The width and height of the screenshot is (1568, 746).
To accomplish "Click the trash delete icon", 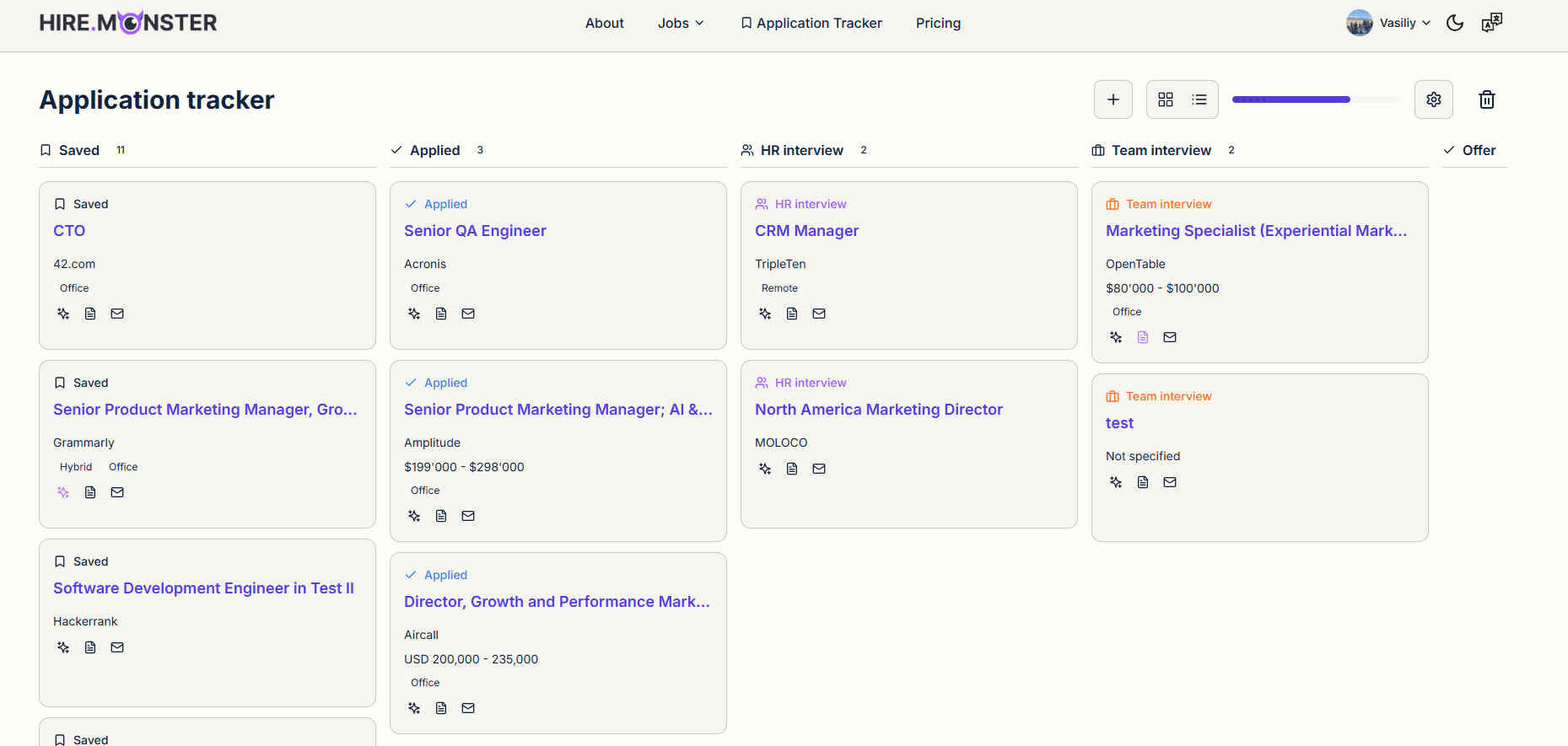I will pyautogui.click(x=1486, y=99).
